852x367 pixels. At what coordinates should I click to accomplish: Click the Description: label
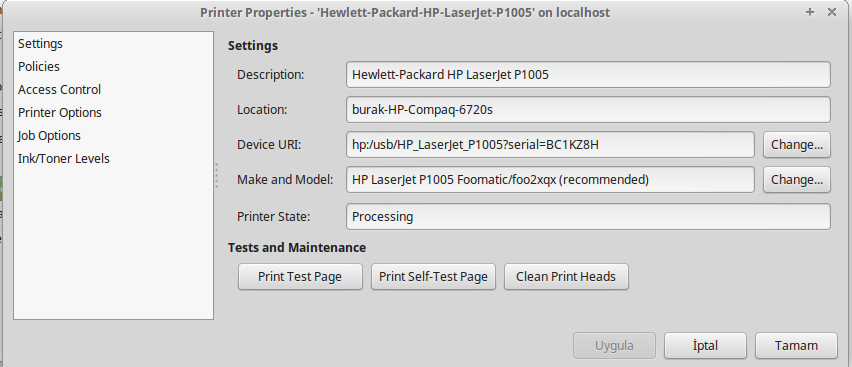271,74
